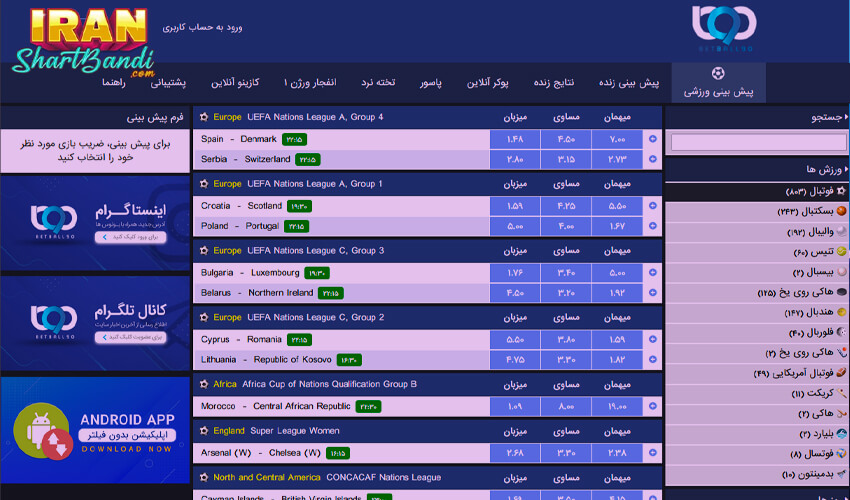Select tennis ball icon in sports list
850x500 pixels.
[841, 251]
